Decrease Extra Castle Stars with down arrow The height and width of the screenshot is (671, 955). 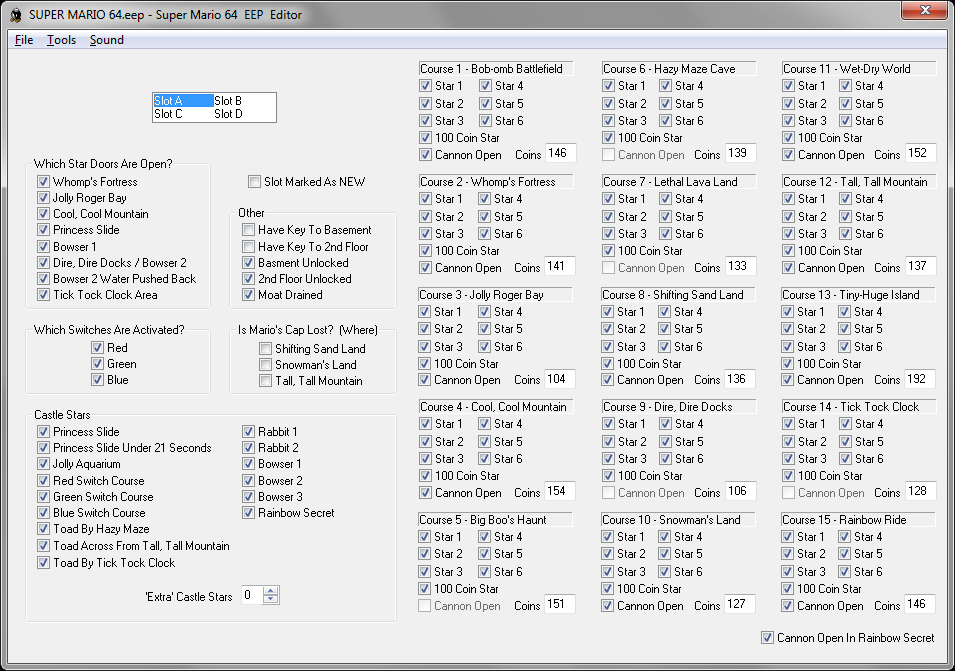pyautogui.click(x=270, y=600)
